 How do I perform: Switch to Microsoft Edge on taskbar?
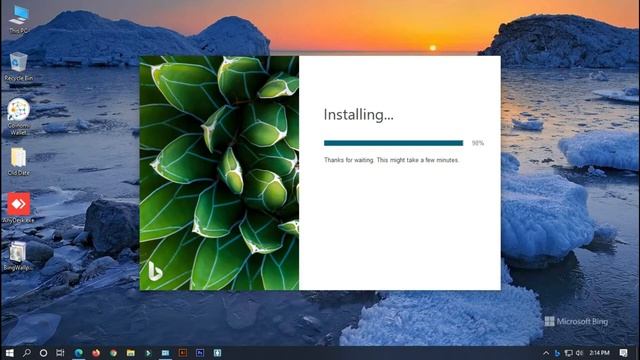pyautogui.click(x=78, y=353)
